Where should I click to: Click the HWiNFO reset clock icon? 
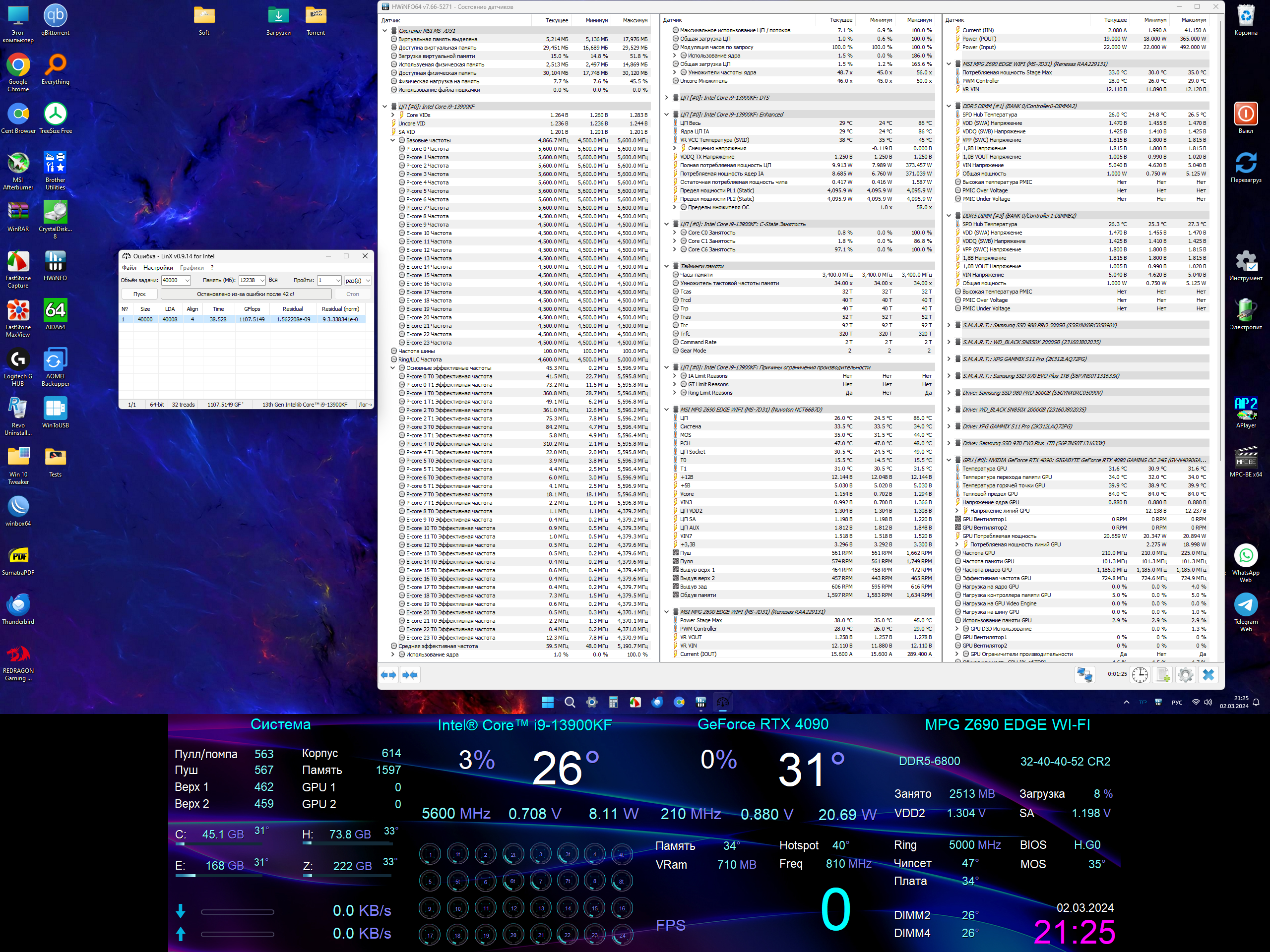click(1139, 675)
